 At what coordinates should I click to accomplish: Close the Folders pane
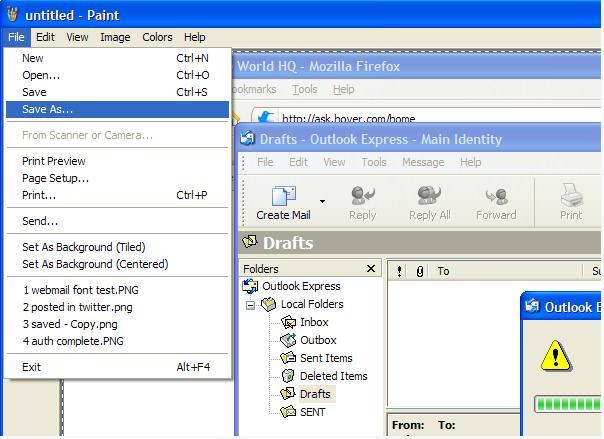pyautogui.click(x=371, y=268)
